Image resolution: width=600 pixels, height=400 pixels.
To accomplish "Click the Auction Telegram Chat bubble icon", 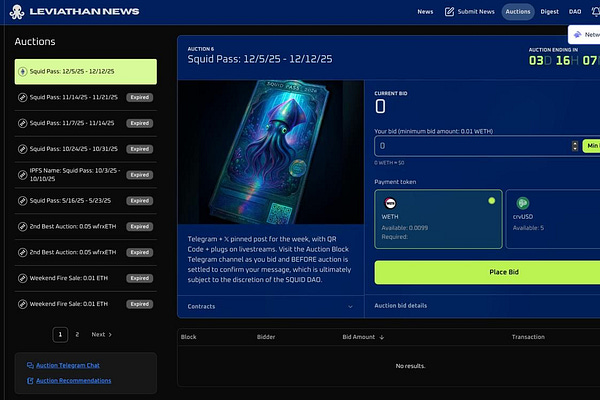I will 30,366.
